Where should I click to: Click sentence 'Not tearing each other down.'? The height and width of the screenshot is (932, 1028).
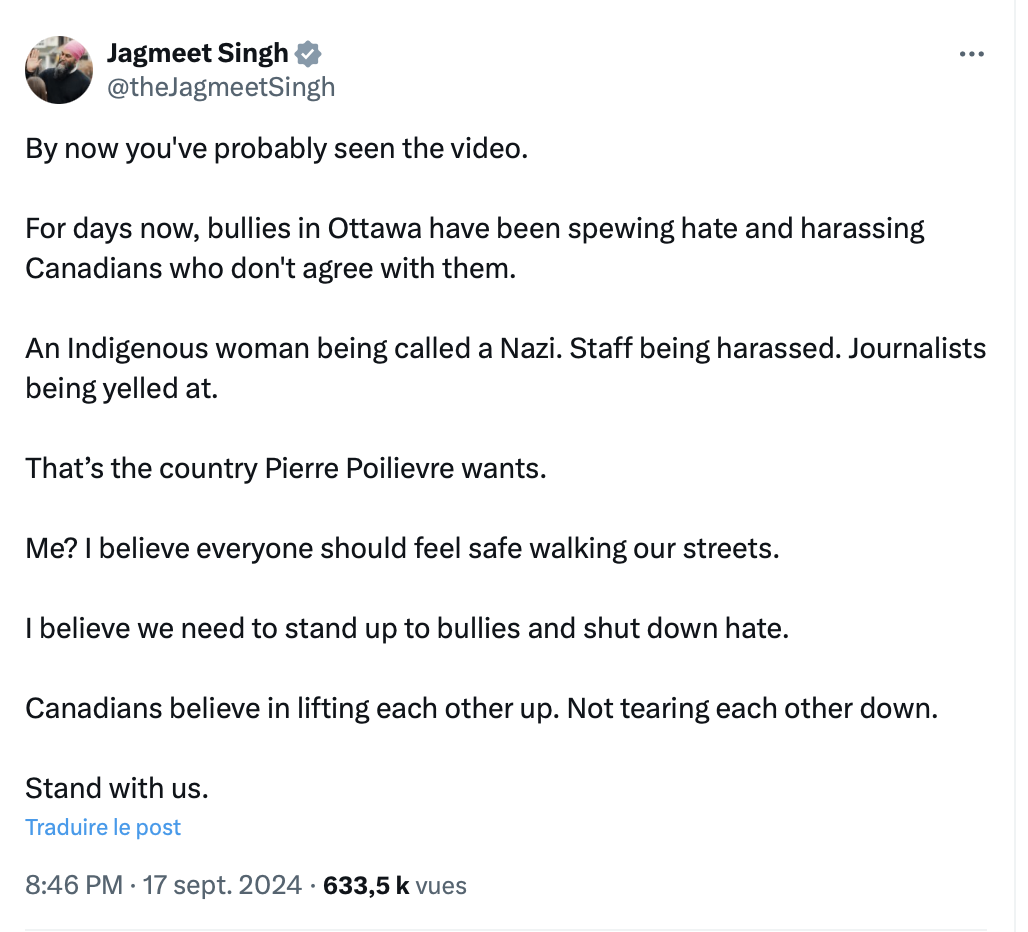753,709
